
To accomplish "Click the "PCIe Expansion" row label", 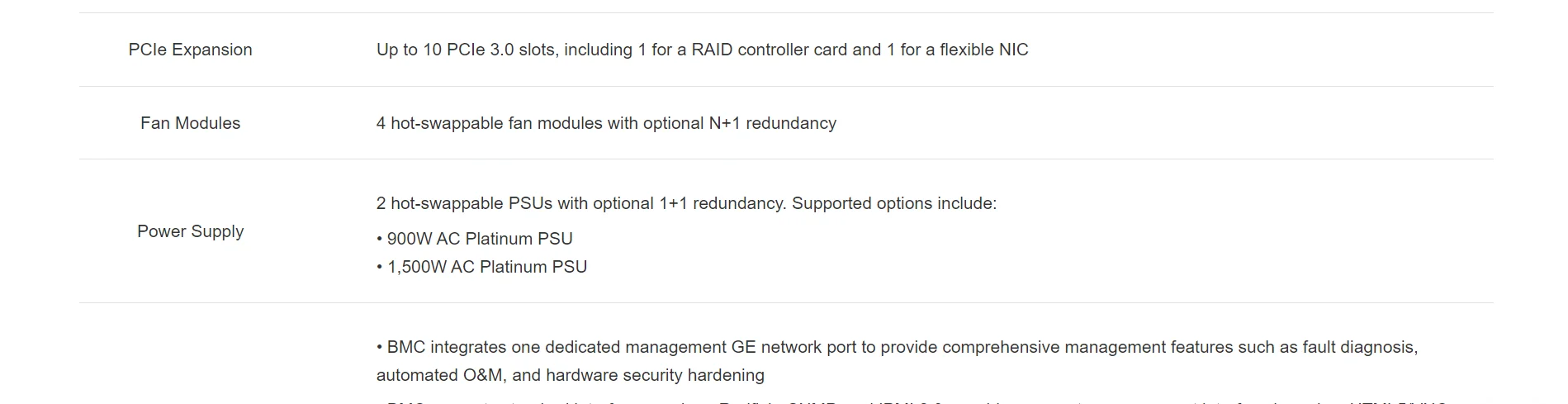I will (x=190, y=50).
